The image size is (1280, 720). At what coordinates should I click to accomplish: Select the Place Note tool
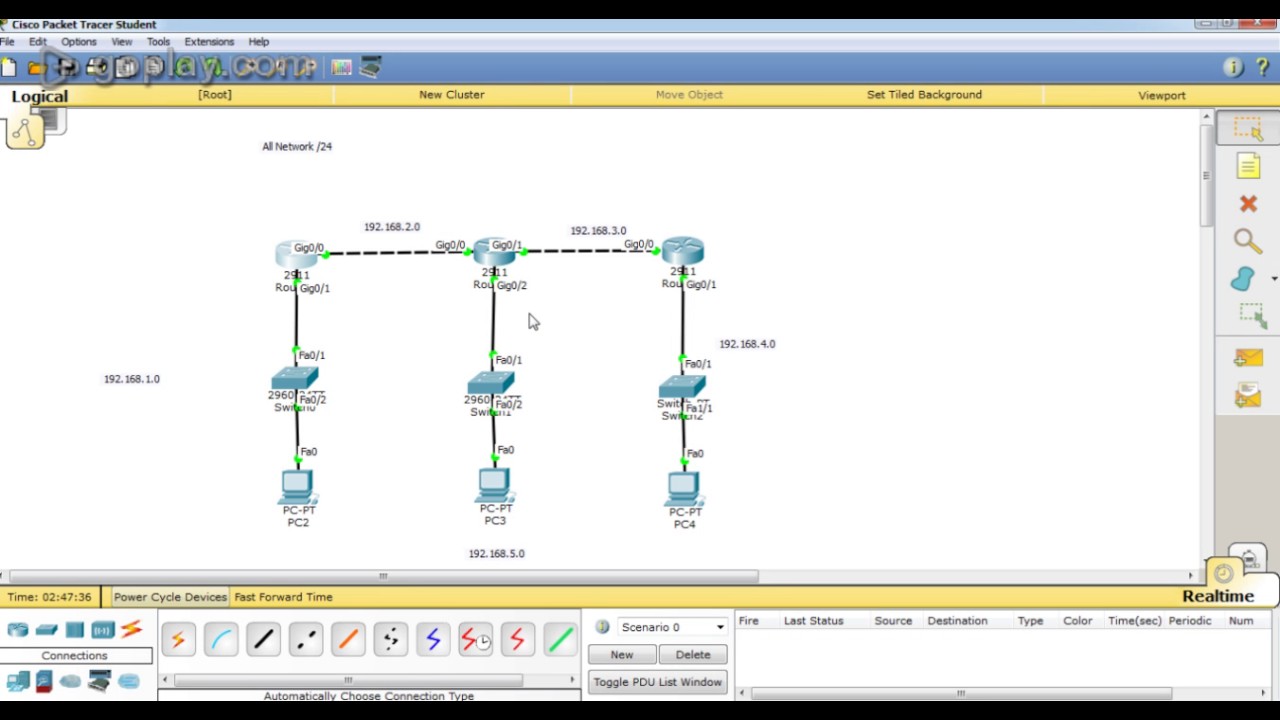tap(1248, 166)
